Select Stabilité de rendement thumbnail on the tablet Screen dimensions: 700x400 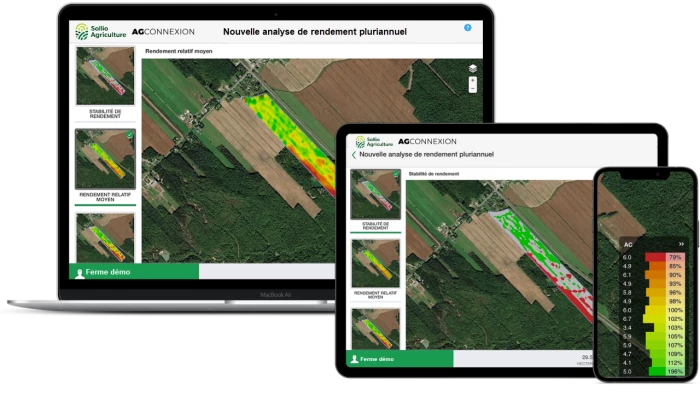pos(375,194)
